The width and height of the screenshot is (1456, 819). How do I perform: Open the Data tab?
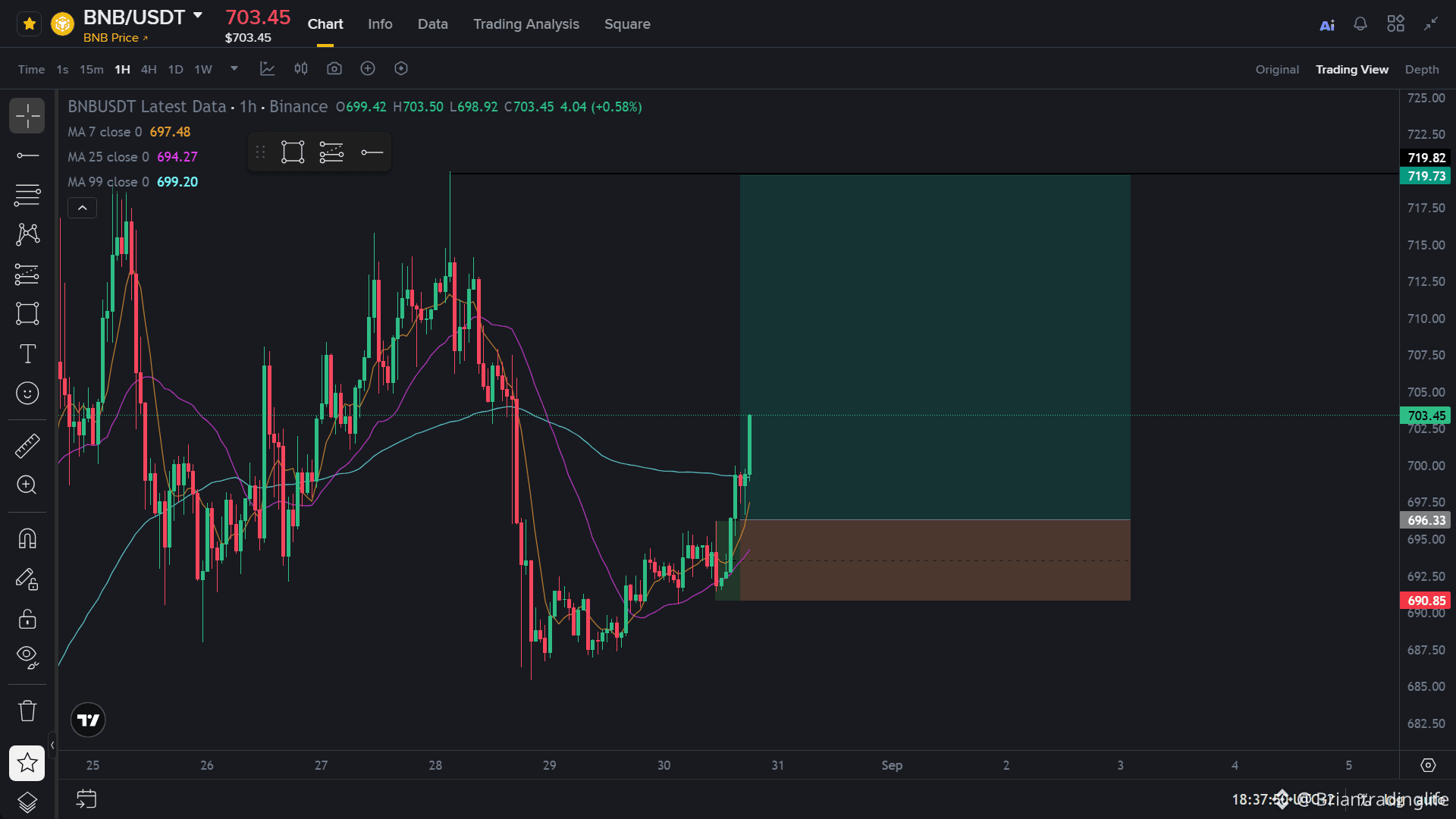click(x=433, y=24)
